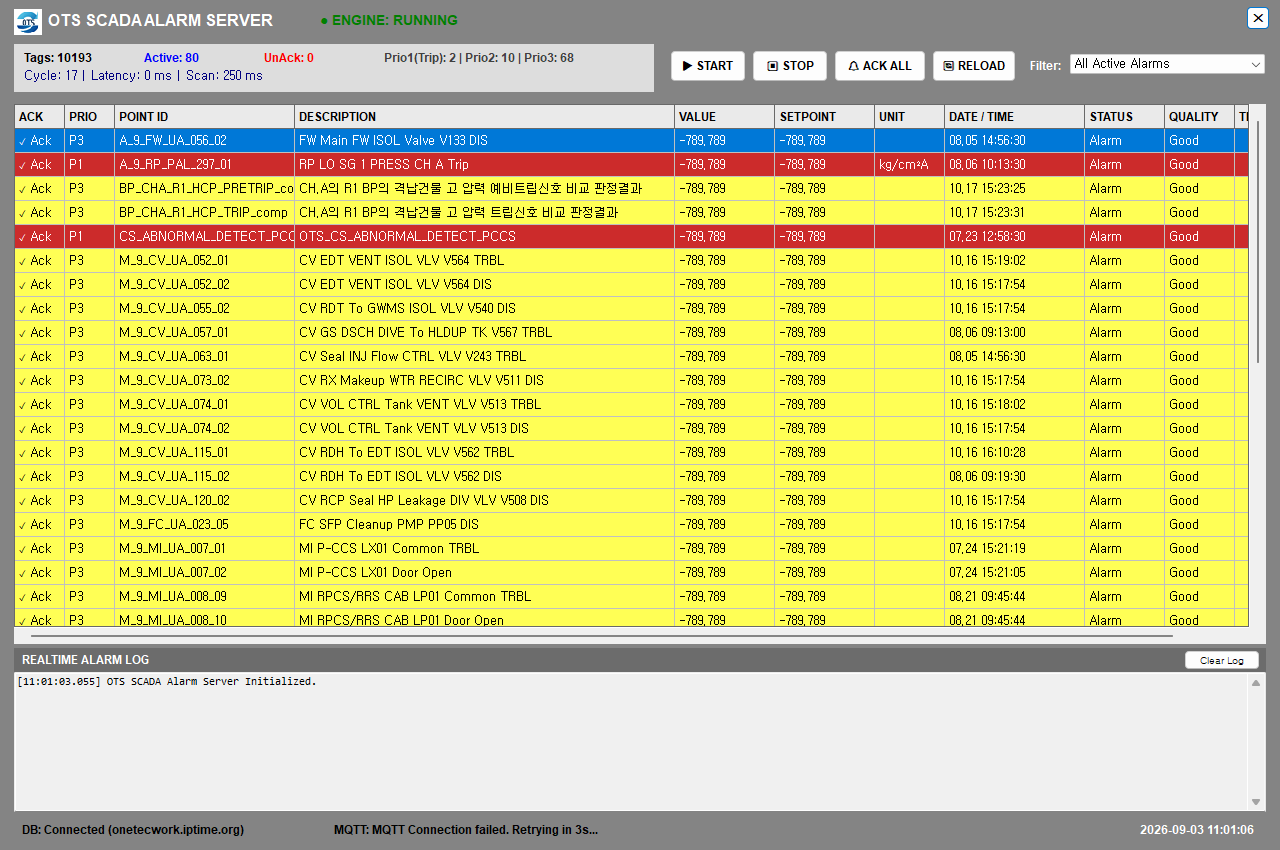Image resolution: width=1280 pixels, height=850 pixels.
Task: Click the log panel scroll-down arrow
Action: click(1256, 802)
